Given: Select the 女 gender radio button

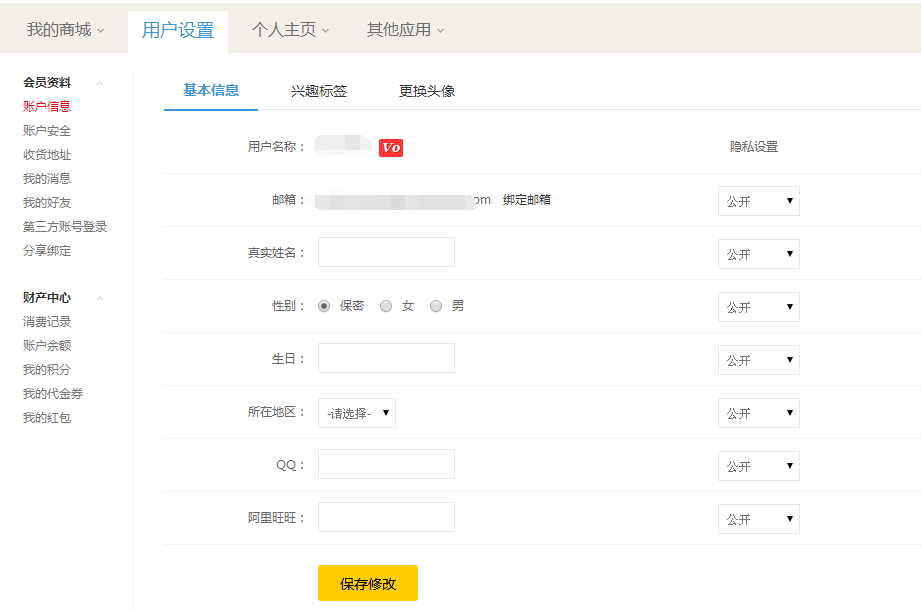Looking at the screenshot, I should coord(386,306).
